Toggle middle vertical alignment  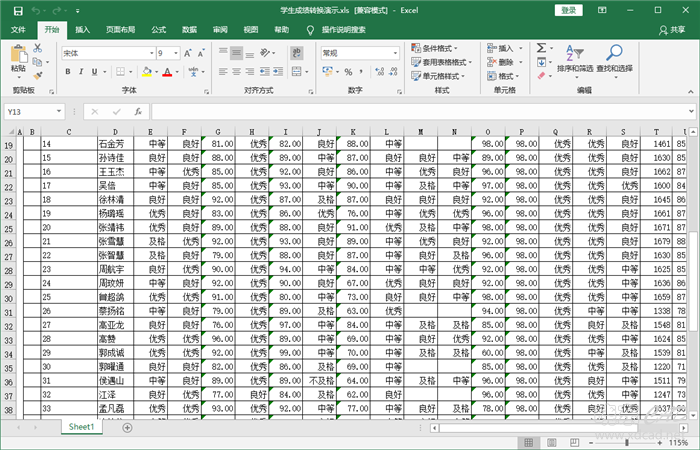click(237, 53)
